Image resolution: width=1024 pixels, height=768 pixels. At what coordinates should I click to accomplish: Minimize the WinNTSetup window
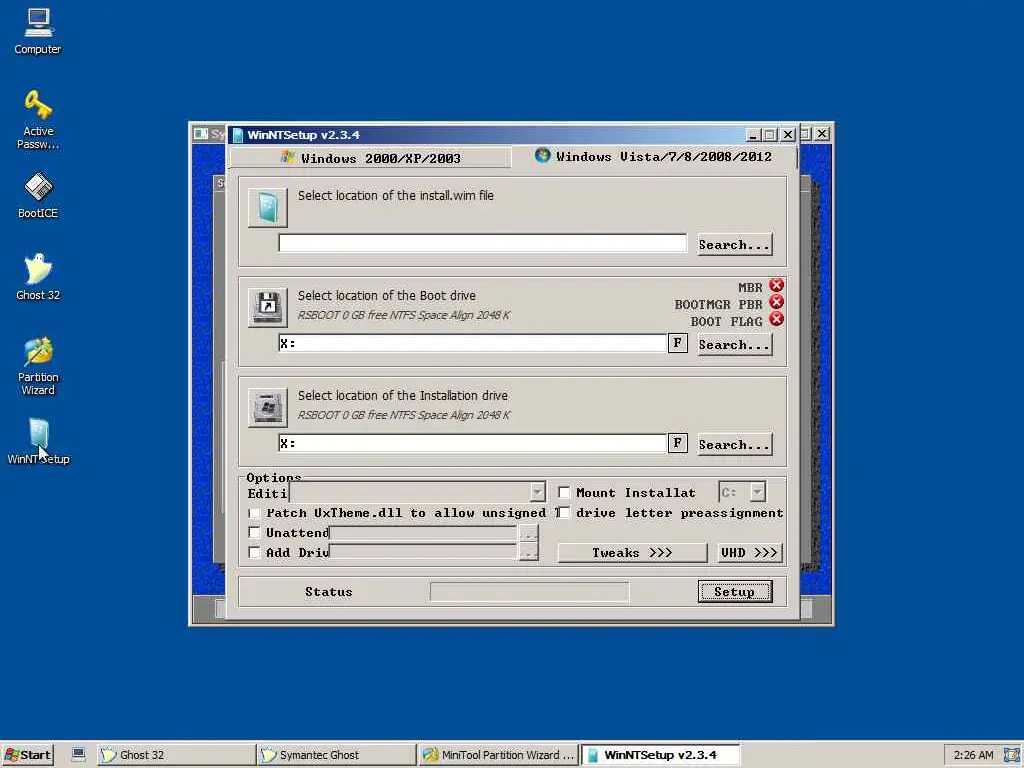(752, 135)
